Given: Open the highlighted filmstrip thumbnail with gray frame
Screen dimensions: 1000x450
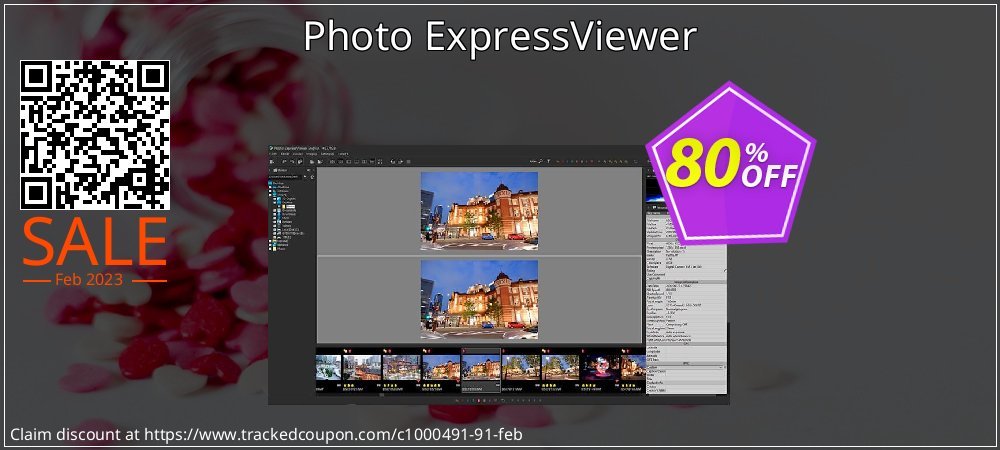Looking at the screenshot, I should [x=480, y=368].
